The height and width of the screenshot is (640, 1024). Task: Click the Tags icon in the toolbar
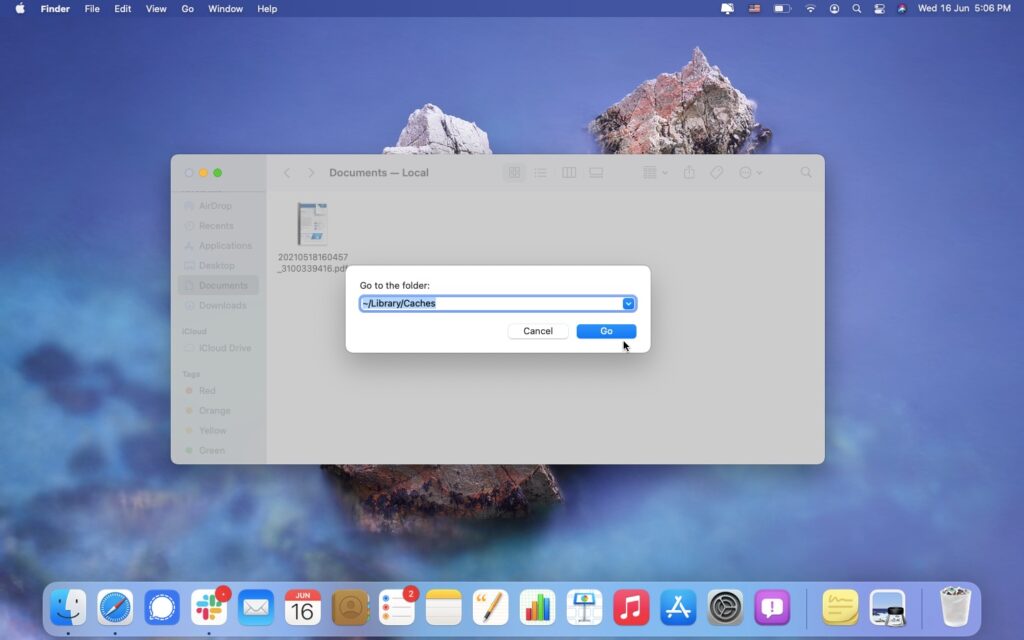716,172
